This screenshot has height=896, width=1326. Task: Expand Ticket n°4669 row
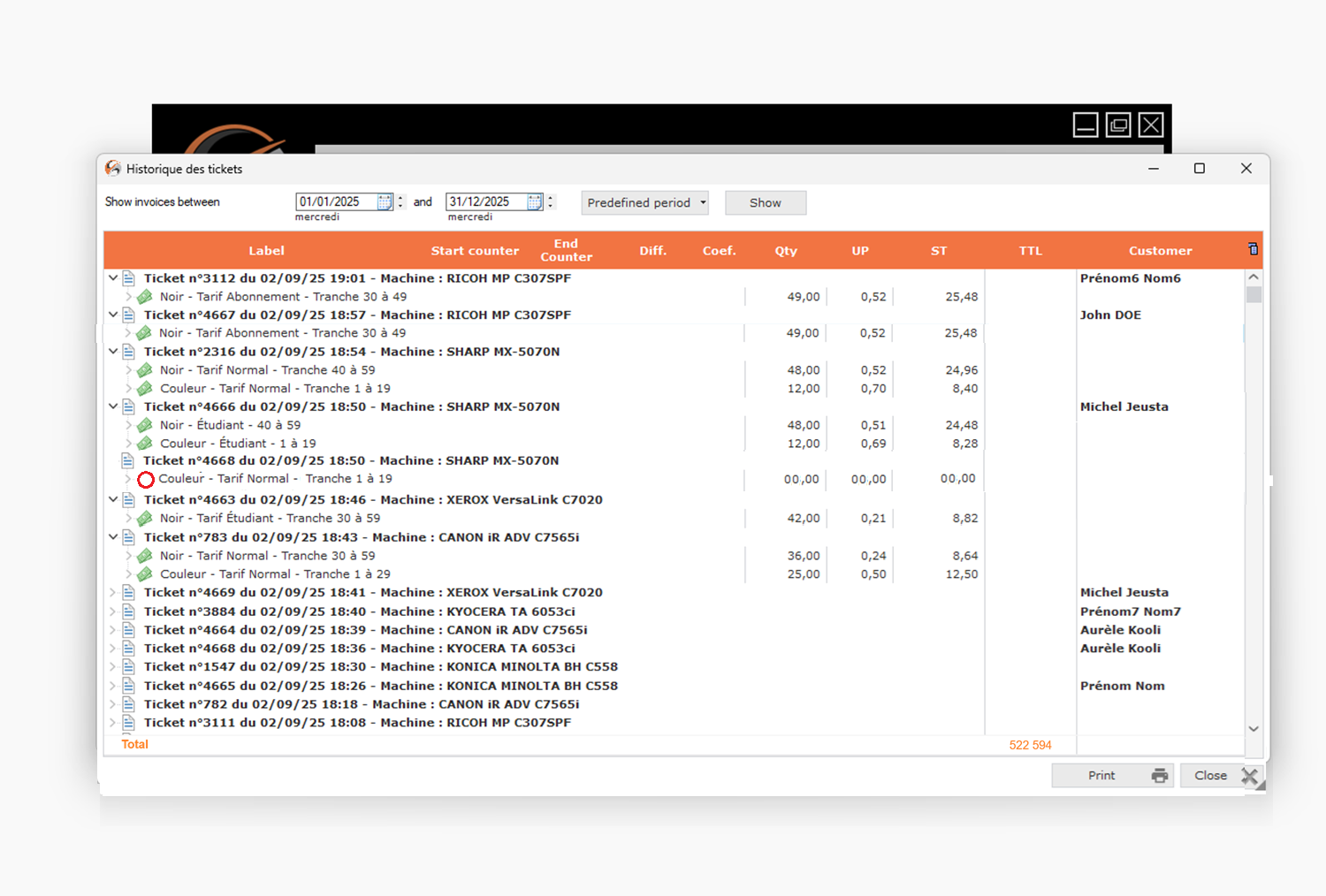[112, 593]
